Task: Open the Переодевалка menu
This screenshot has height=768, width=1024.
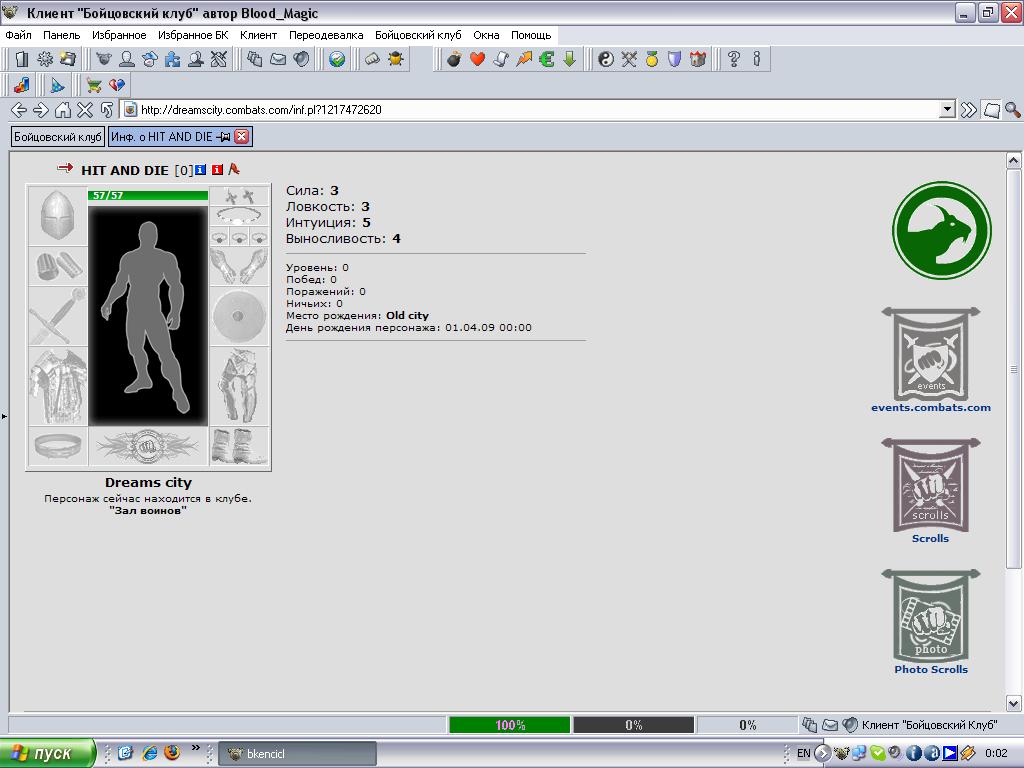Action: [326, 35]
